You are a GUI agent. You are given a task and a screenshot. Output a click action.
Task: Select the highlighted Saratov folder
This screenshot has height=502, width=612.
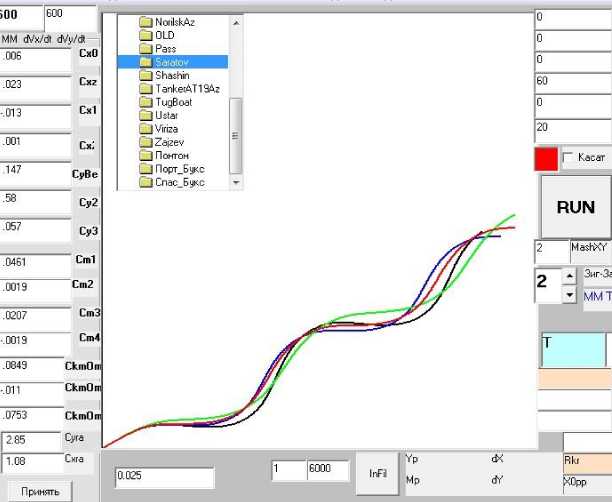click(x=173, y=62)
